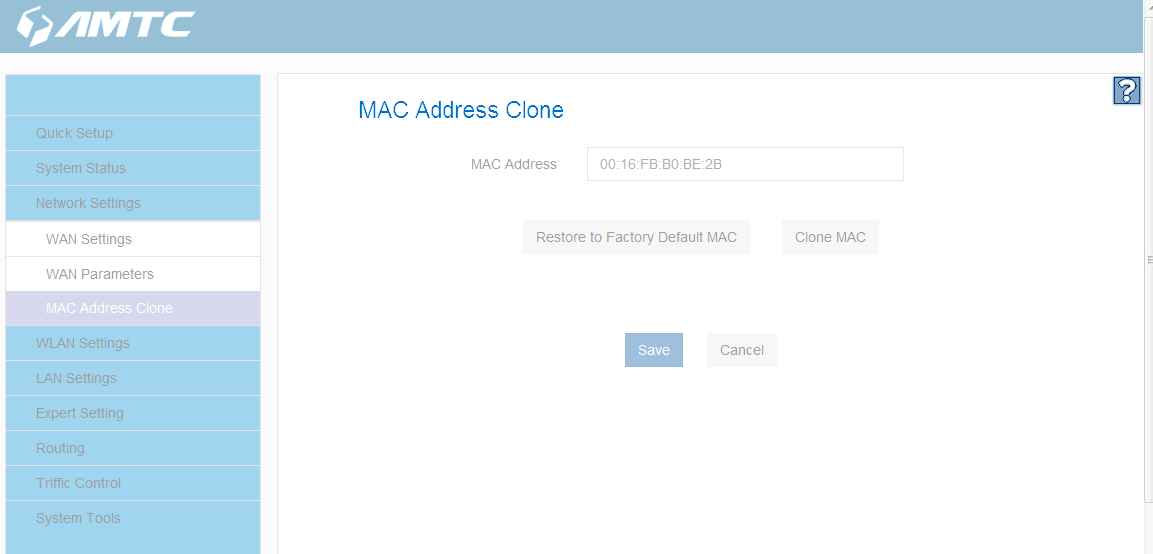Open Triffic Control in the sidebar
The height and width of the screenshot is (554, 1153).
pyautogui.click(x=133, y=483)
